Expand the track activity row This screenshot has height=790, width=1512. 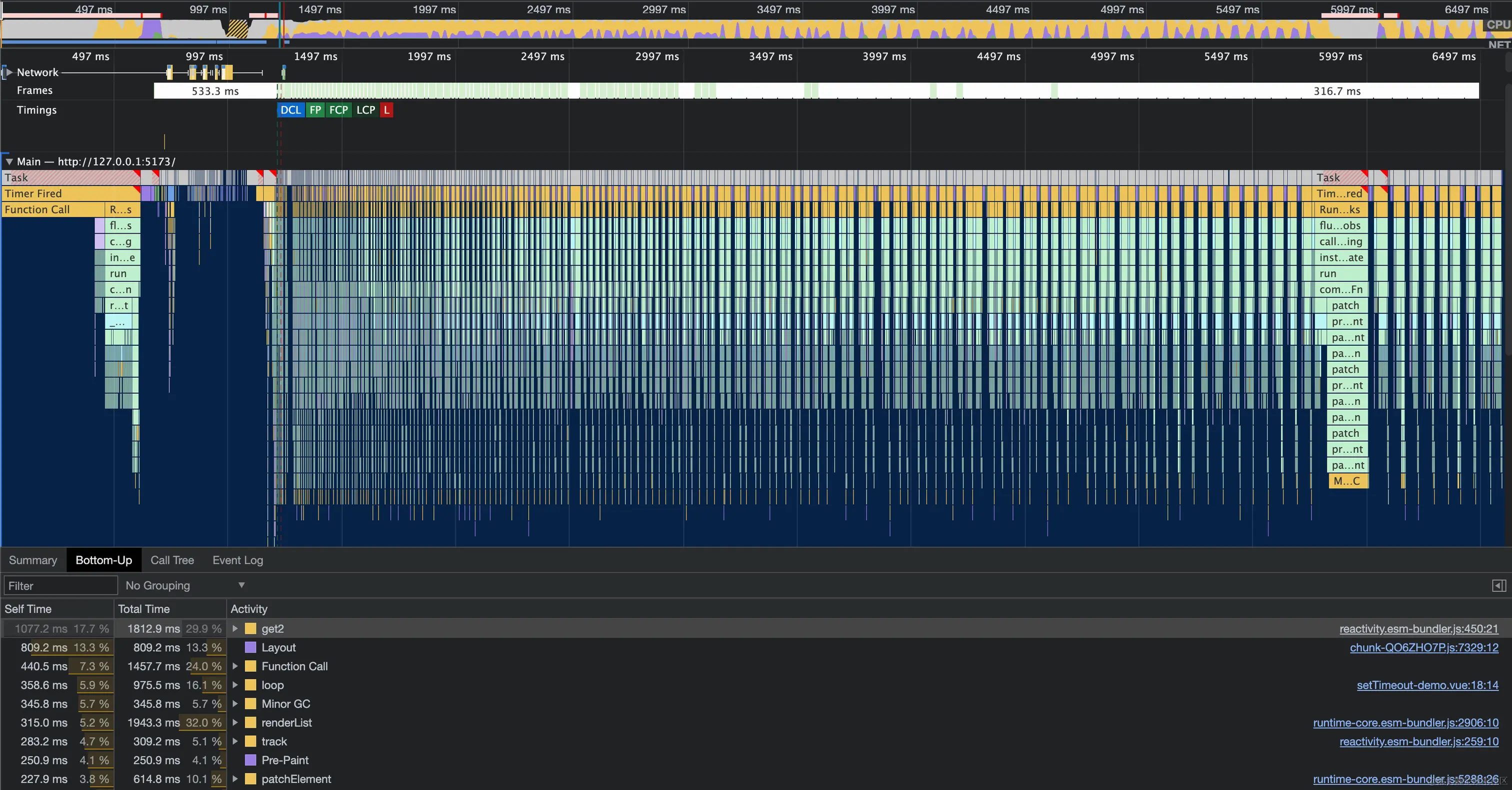tap(235, 741)
